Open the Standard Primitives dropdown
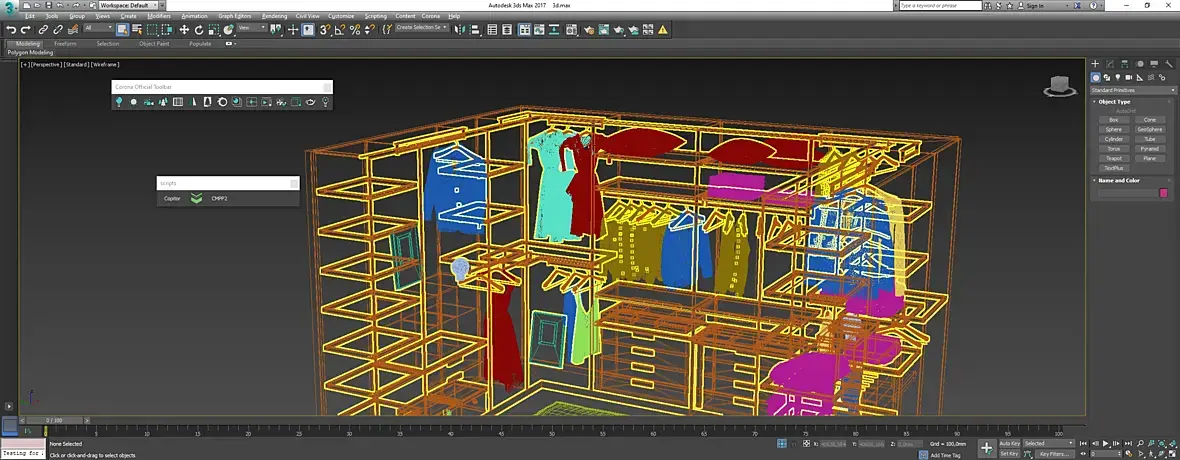The image size is (1180, 460). pos(1132,90)
